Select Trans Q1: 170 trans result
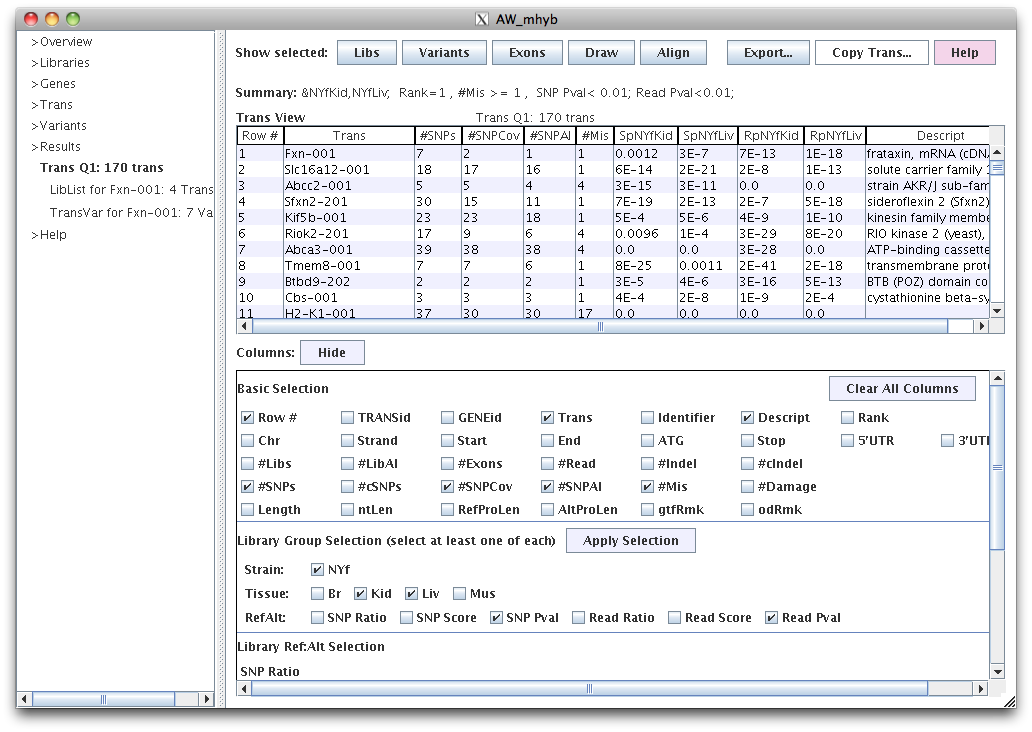 pyautogui.click(x=101, y=168)
